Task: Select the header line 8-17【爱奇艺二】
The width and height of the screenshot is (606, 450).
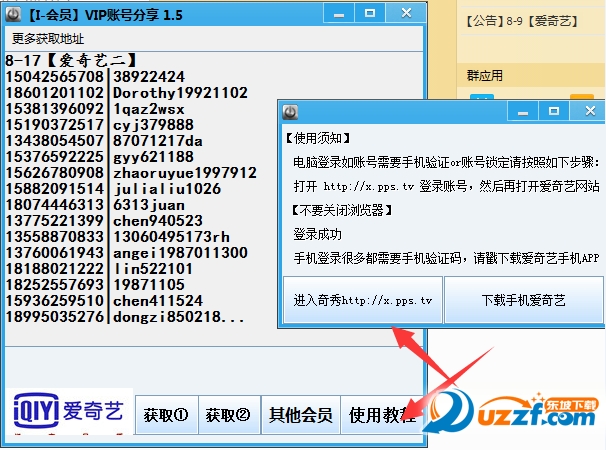Action: 71,60
